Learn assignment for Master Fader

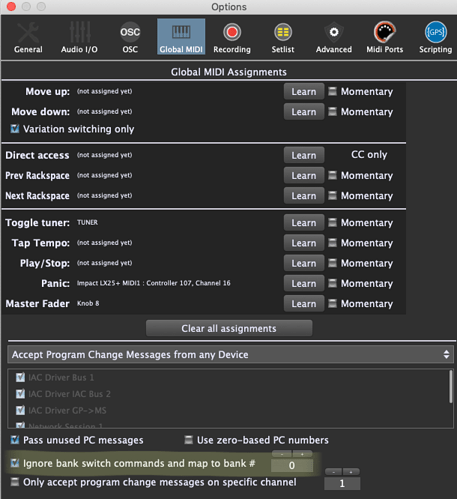304,304
